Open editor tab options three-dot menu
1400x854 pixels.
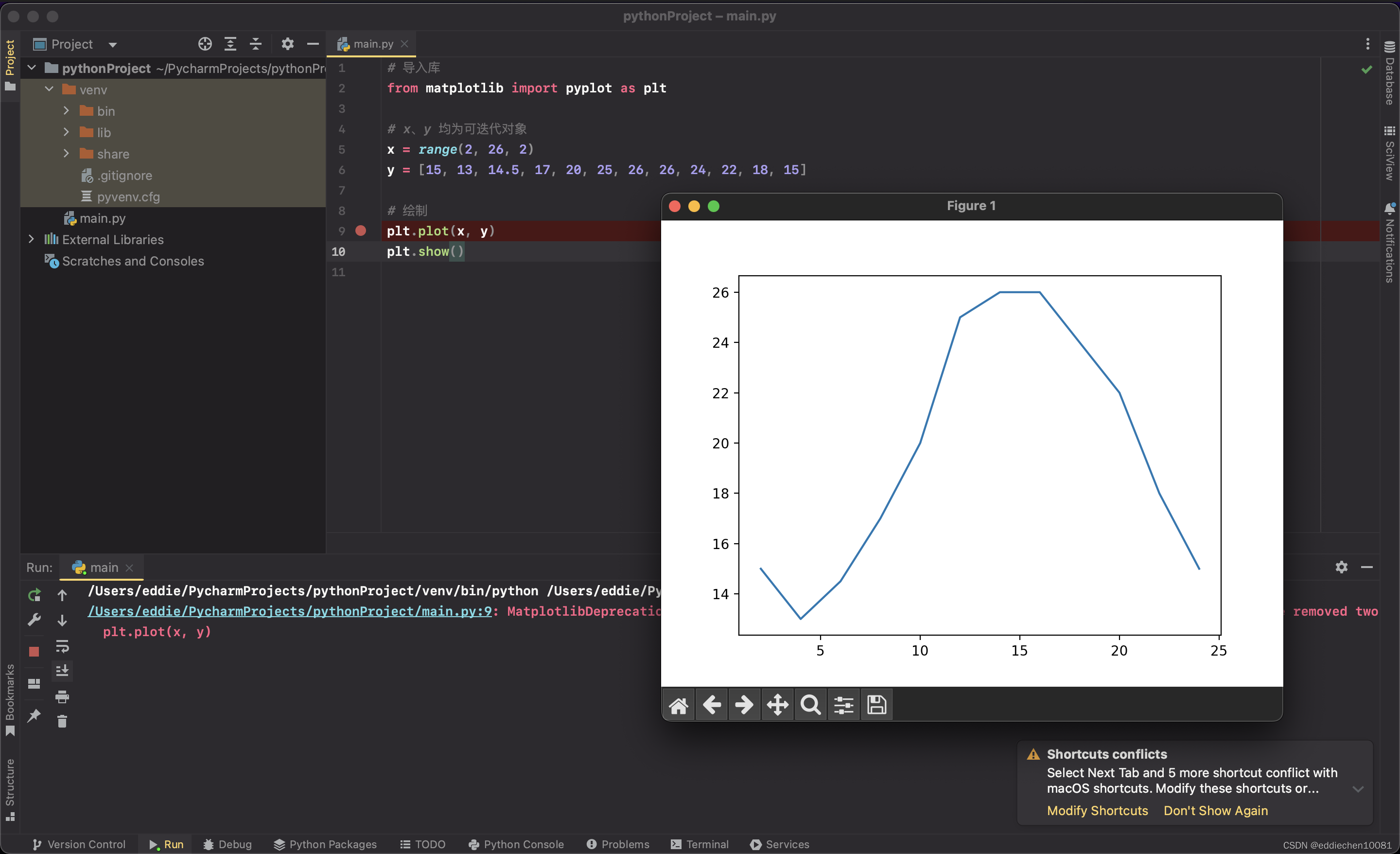(1367, 44)
